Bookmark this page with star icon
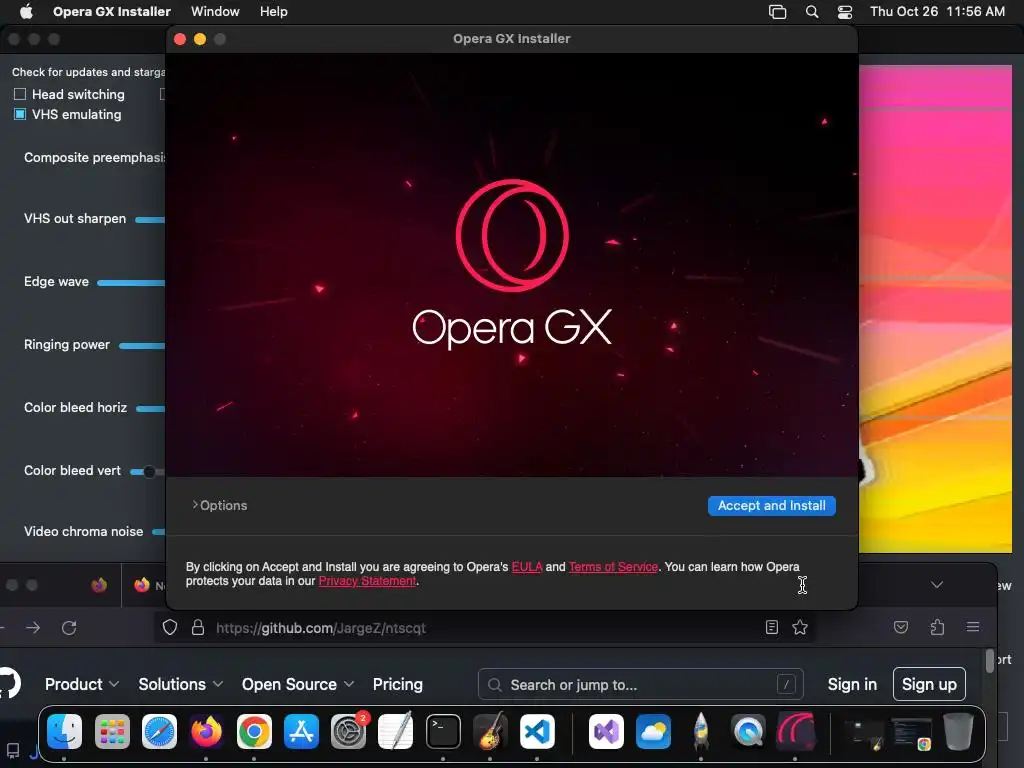The height and width of the screenshot is (768, 1024). point(800,628)
